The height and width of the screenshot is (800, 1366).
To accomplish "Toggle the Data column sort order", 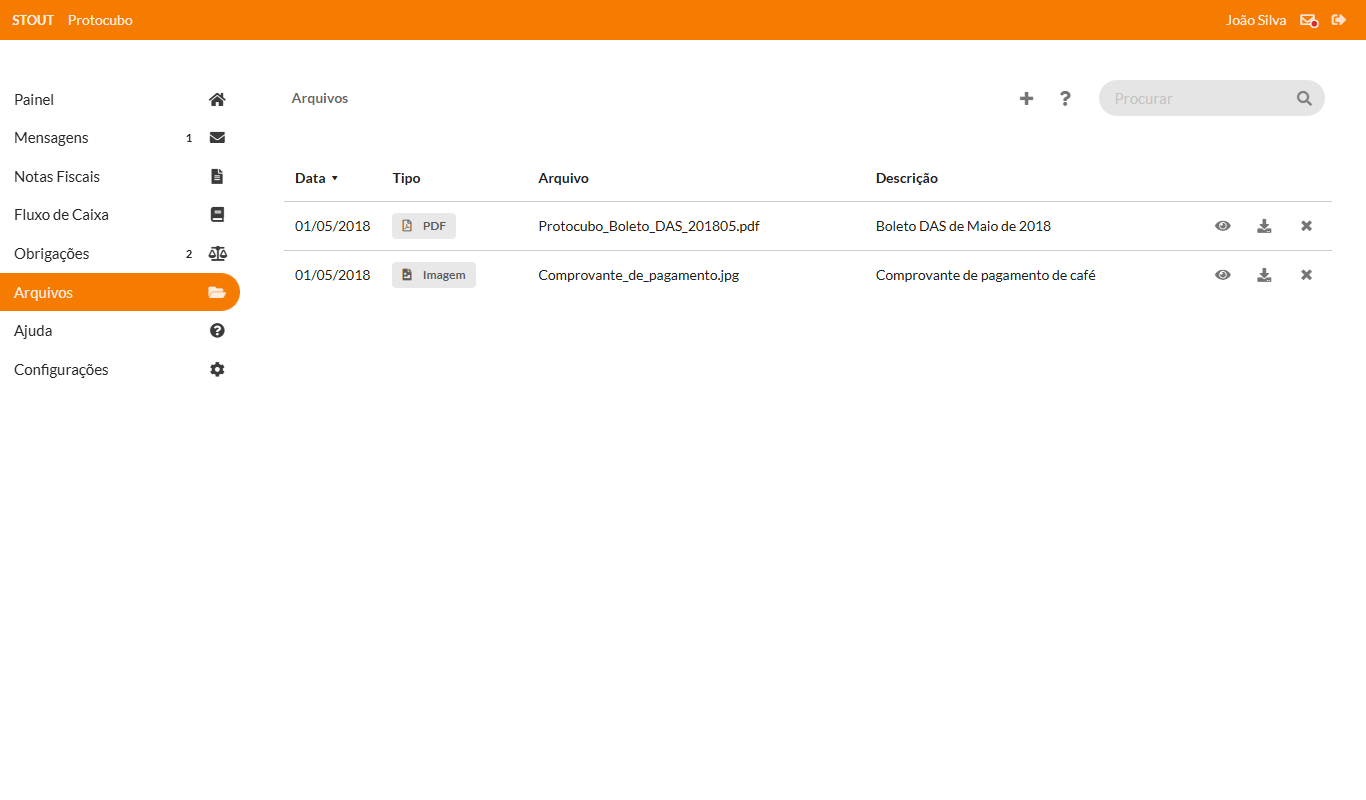I will pos(316,178).
